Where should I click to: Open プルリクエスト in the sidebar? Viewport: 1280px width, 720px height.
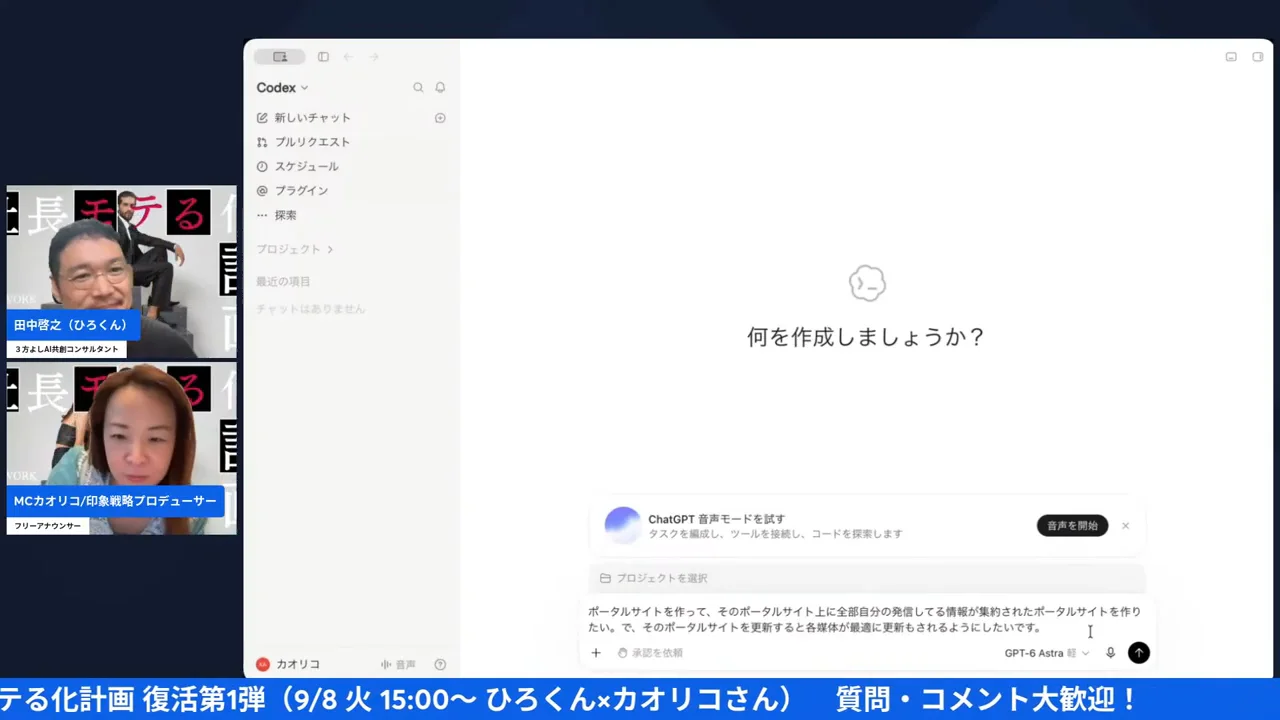[304, 142]
